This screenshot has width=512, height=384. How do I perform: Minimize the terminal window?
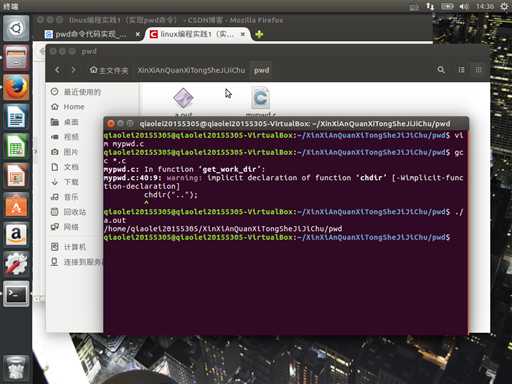pos(120,124)
